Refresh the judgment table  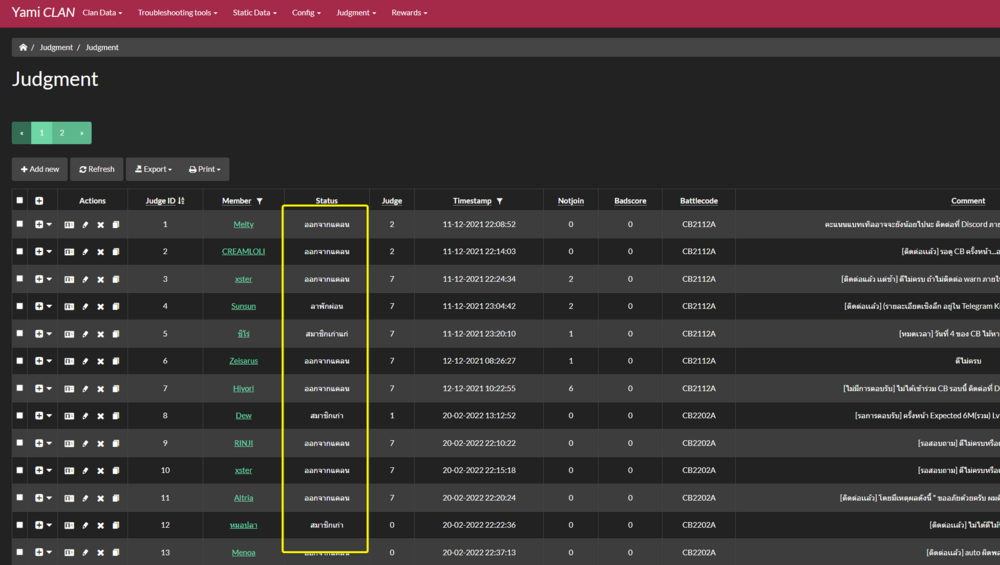[97, 169]
